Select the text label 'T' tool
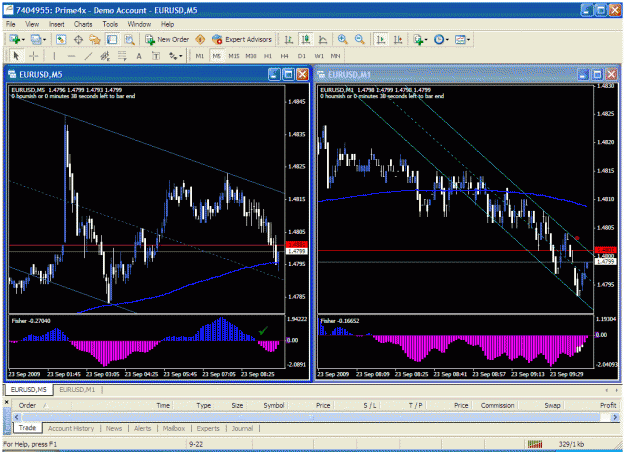Viewport: 625px width, 452px height. (x=156, y=56)
